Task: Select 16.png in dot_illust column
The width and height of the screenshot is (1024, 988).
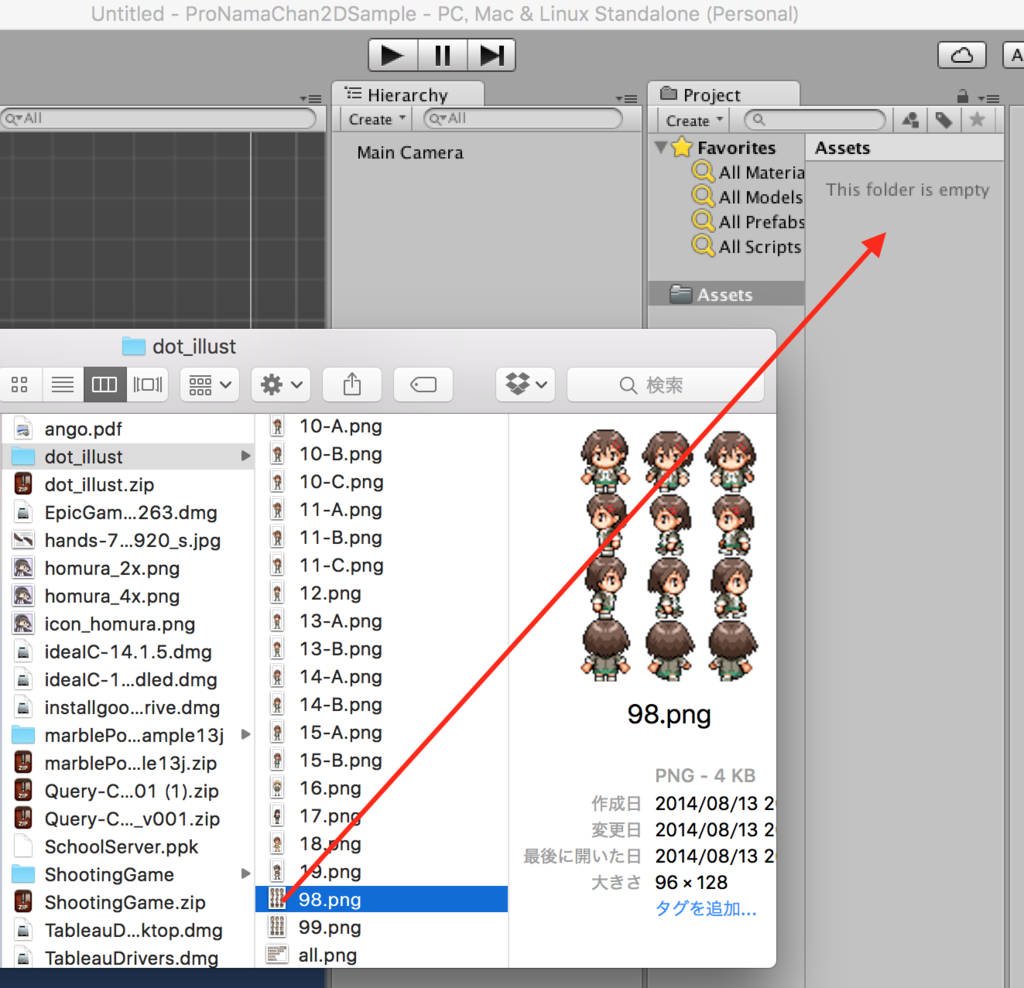Action: pos(381,788)
